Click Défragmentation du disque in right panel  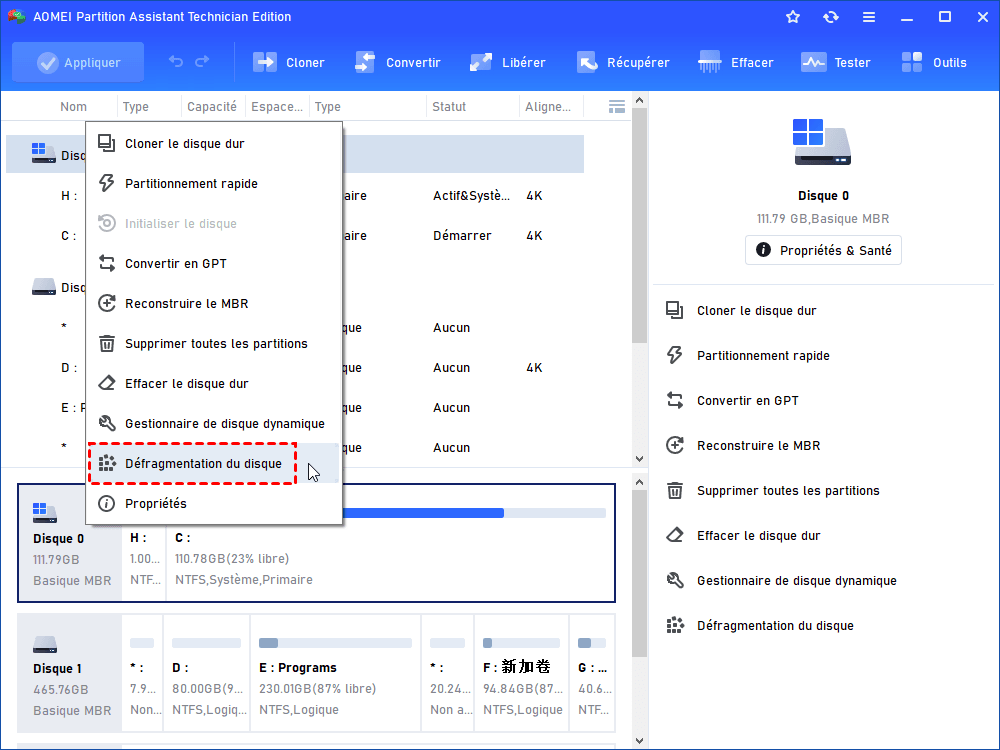760,626
